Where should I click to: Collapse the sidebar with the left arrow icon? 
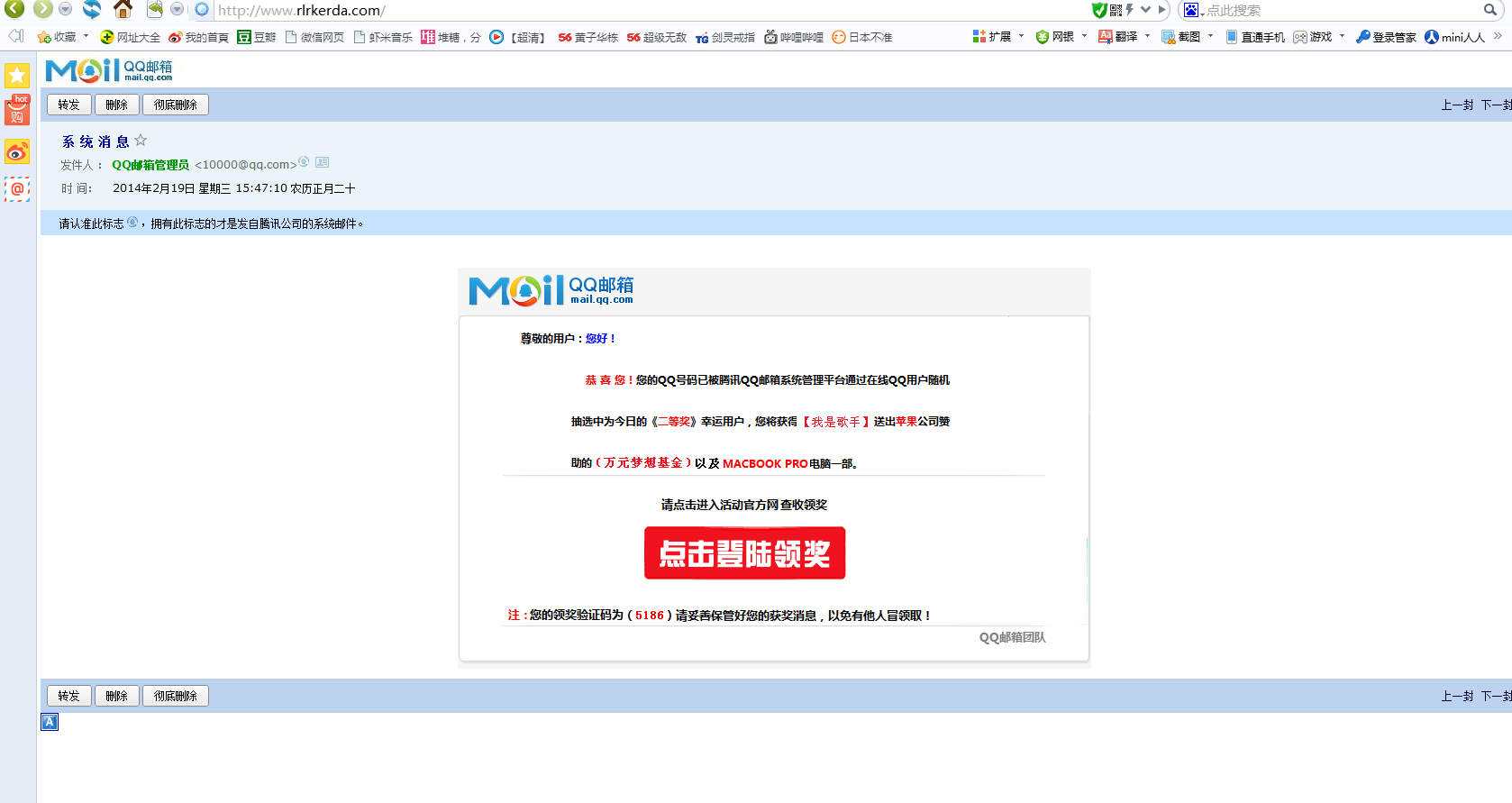point(15,36)
